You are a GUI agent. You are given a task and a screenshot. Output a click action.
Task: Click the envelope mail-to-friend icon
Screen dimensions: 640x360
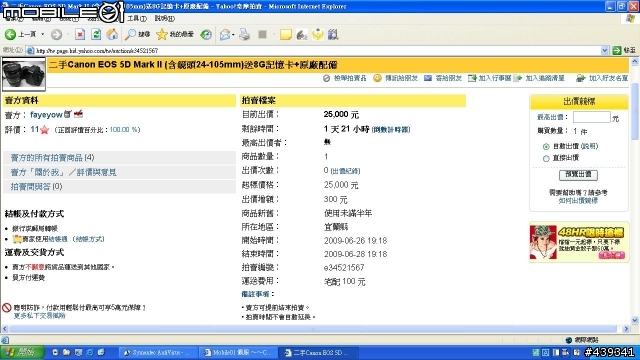[x=428, y=78]
